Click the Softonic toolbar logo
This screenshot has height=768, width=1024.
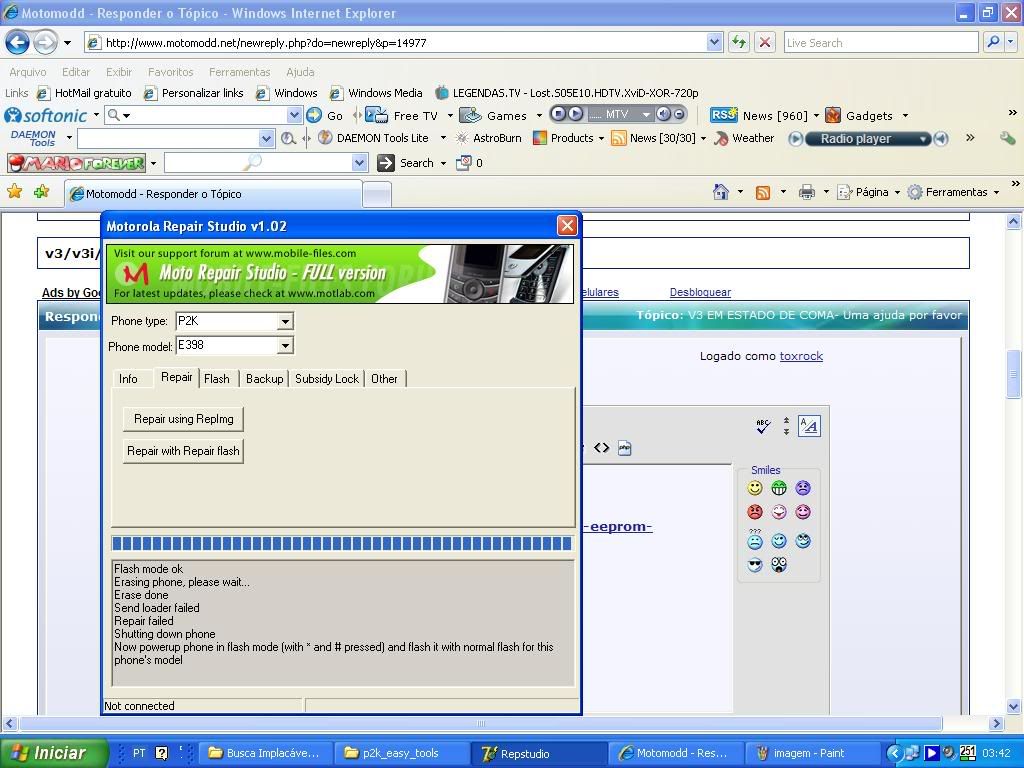tap(46, 116)
